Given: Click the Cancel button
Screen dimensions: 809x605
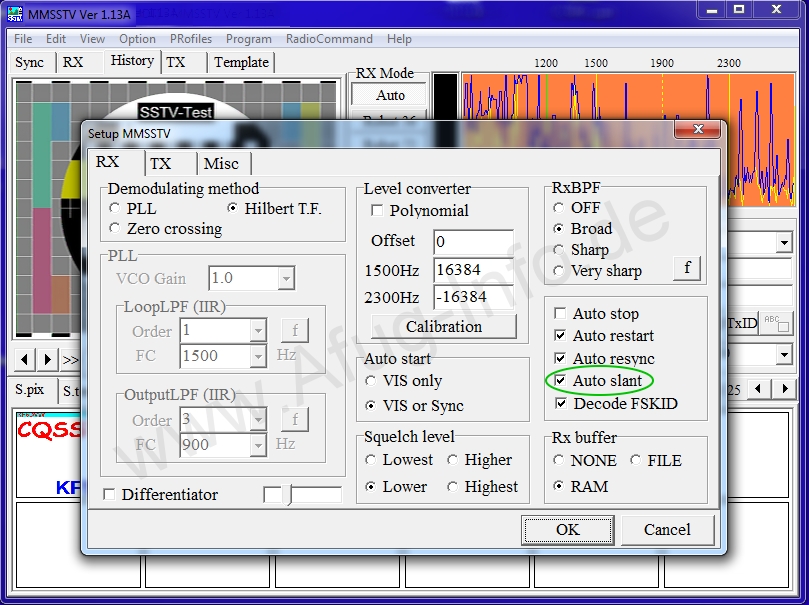Looking at the screenshot, I should [x=667, y=530].
